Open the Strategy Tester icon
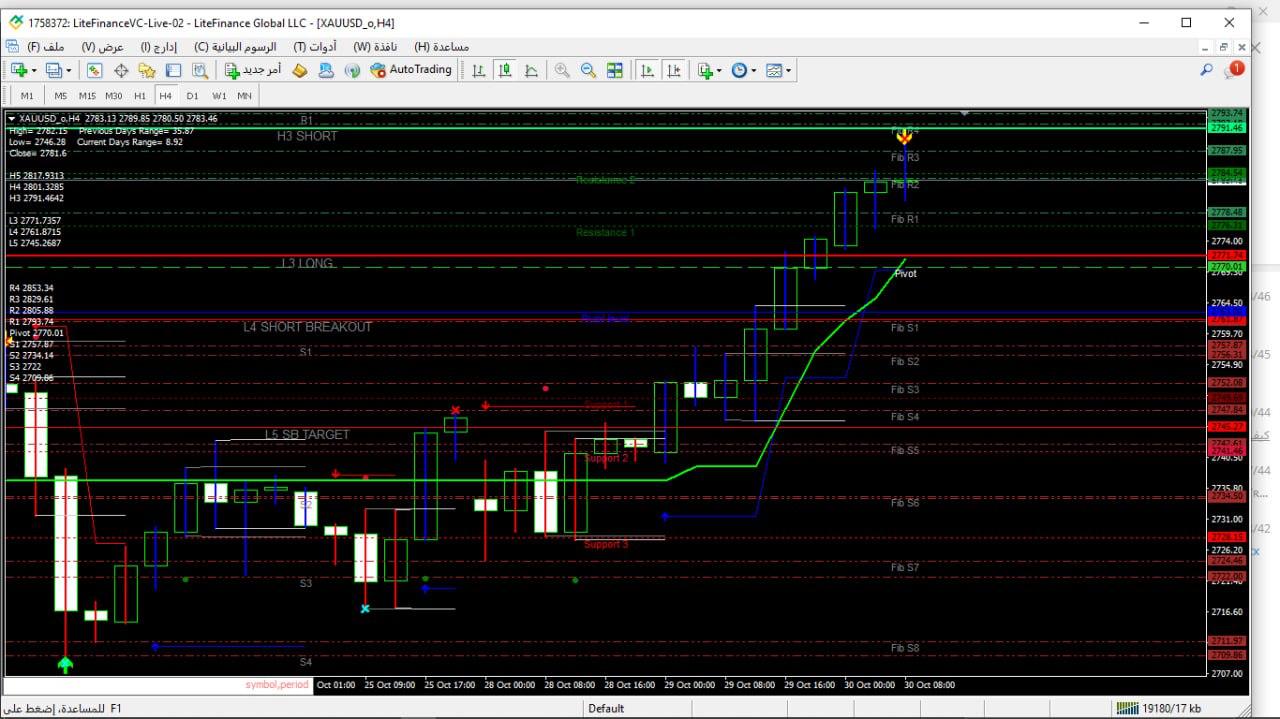The width and height of the screenshot is (1280, 719). point(200,70)
